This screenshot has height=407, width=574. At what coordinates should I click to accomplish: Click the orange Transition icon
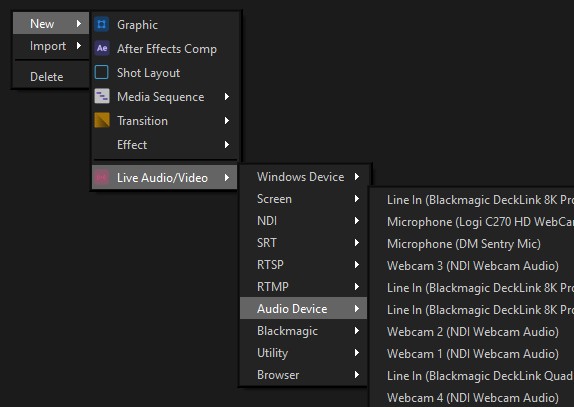pos(102,120)
